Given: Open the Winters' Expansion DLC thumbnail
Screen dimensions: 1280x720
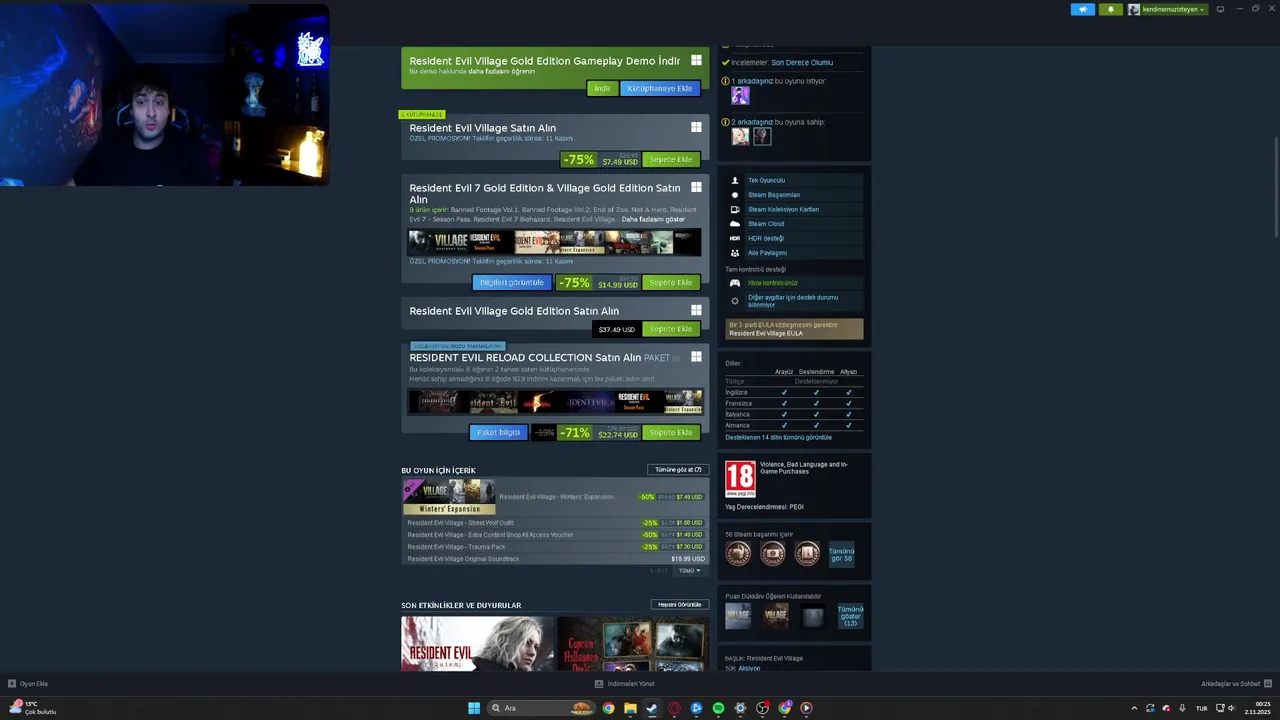Looking at the screenshot, I should (449, 497).
